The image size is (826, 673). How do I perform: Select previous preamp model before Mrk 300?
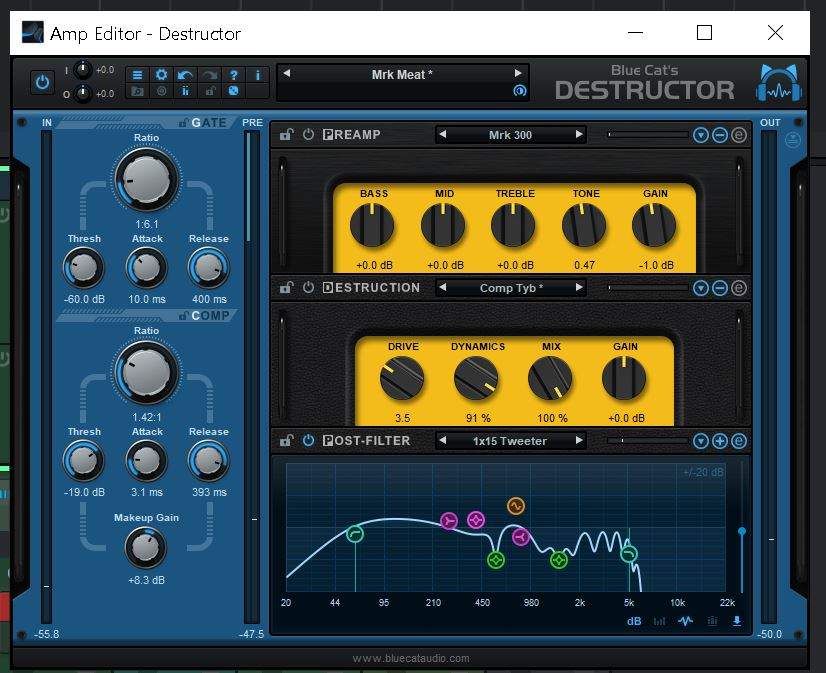point(442,134)
